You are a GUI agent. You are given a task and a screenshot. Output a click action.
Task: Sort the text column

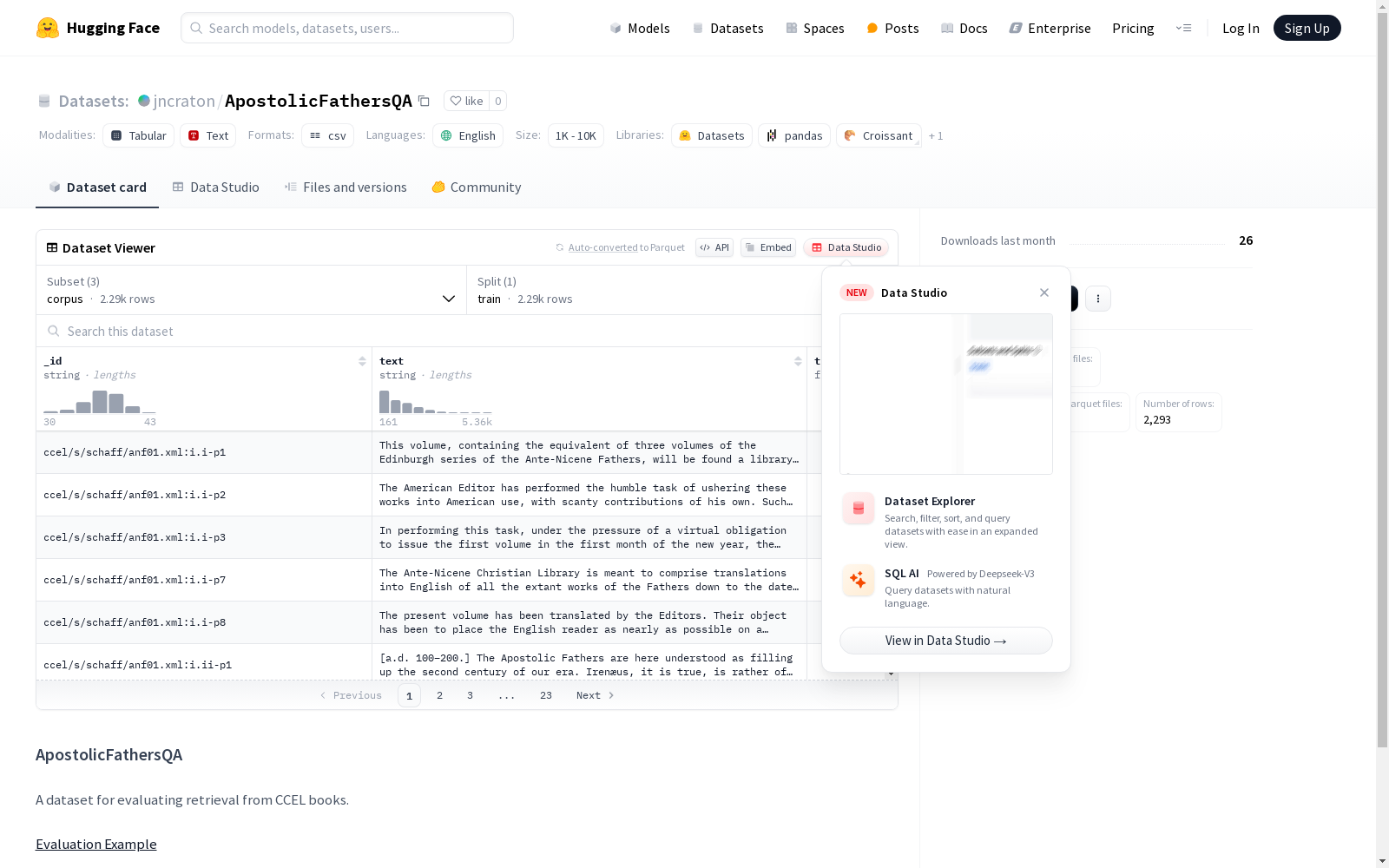pyautogui.click(x=798, y=361)
